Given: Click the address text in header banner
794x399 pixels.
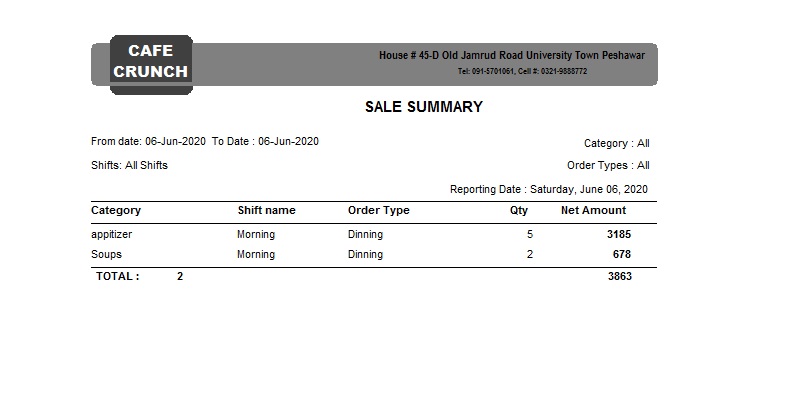Looking at the screenshot, I should click(512, 56).
